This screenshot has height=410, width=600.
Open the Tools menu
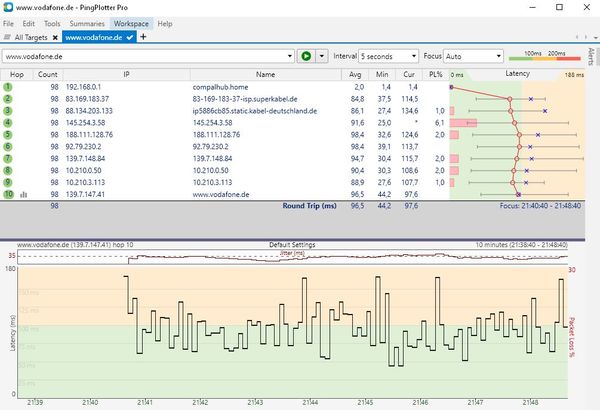click(51, 22)
